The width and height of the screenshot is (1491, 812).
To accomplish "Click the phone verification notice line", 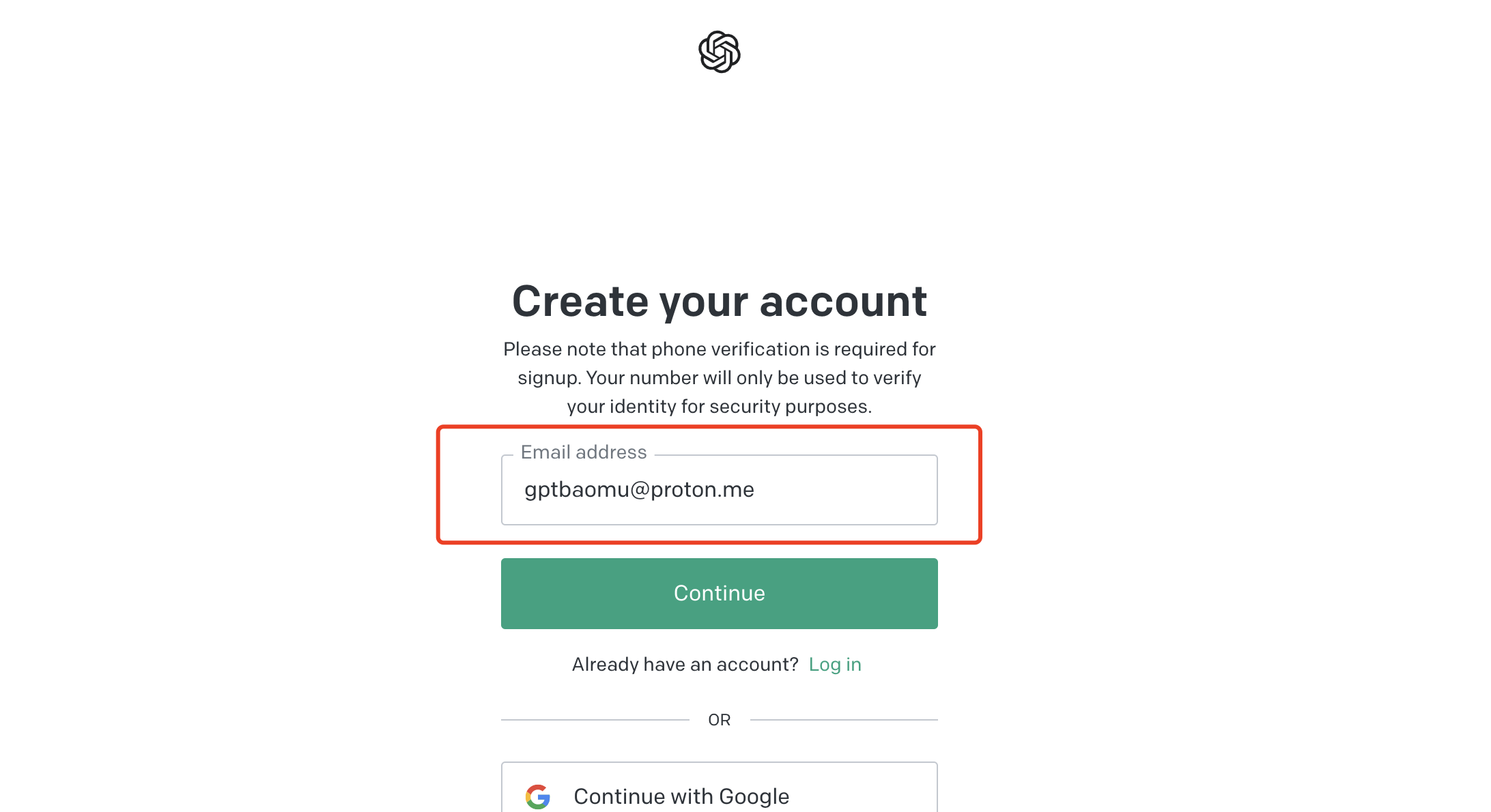I will click(720, 349).
